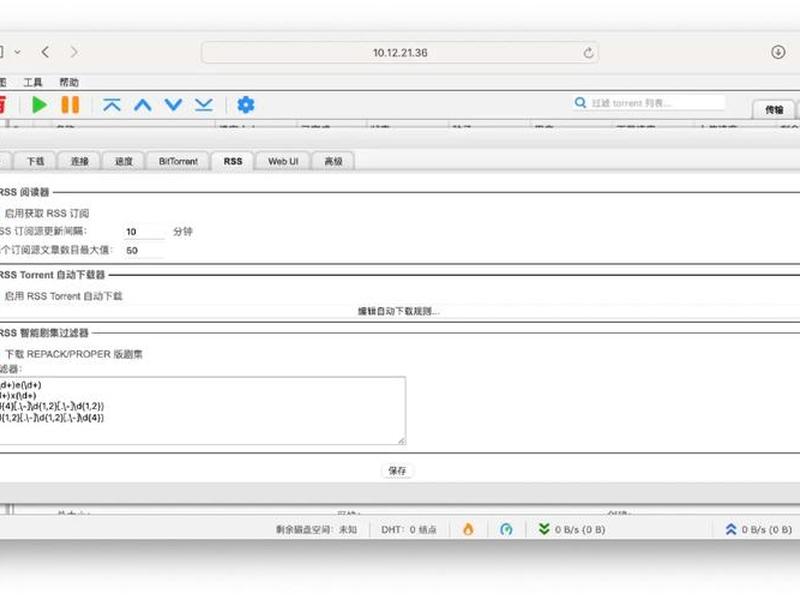800x600 pixels.
Task: Switch to the 高级 options tab
Action: 333,161
